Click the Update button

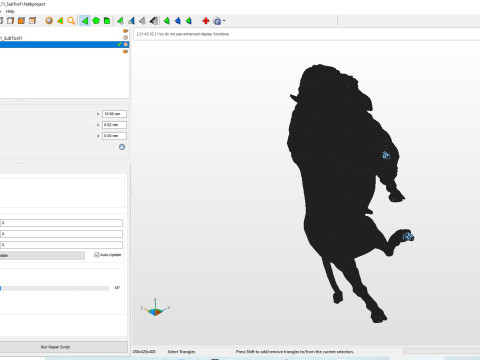[x=42, y=255]
